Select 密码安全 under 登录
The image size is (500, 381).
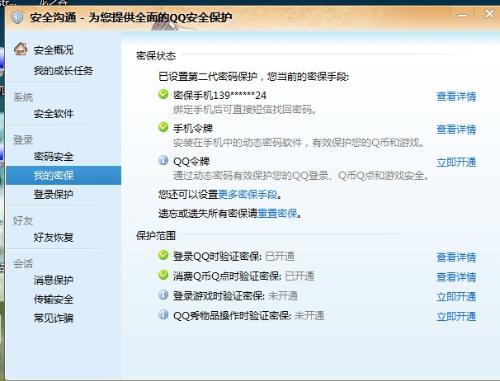53,156
